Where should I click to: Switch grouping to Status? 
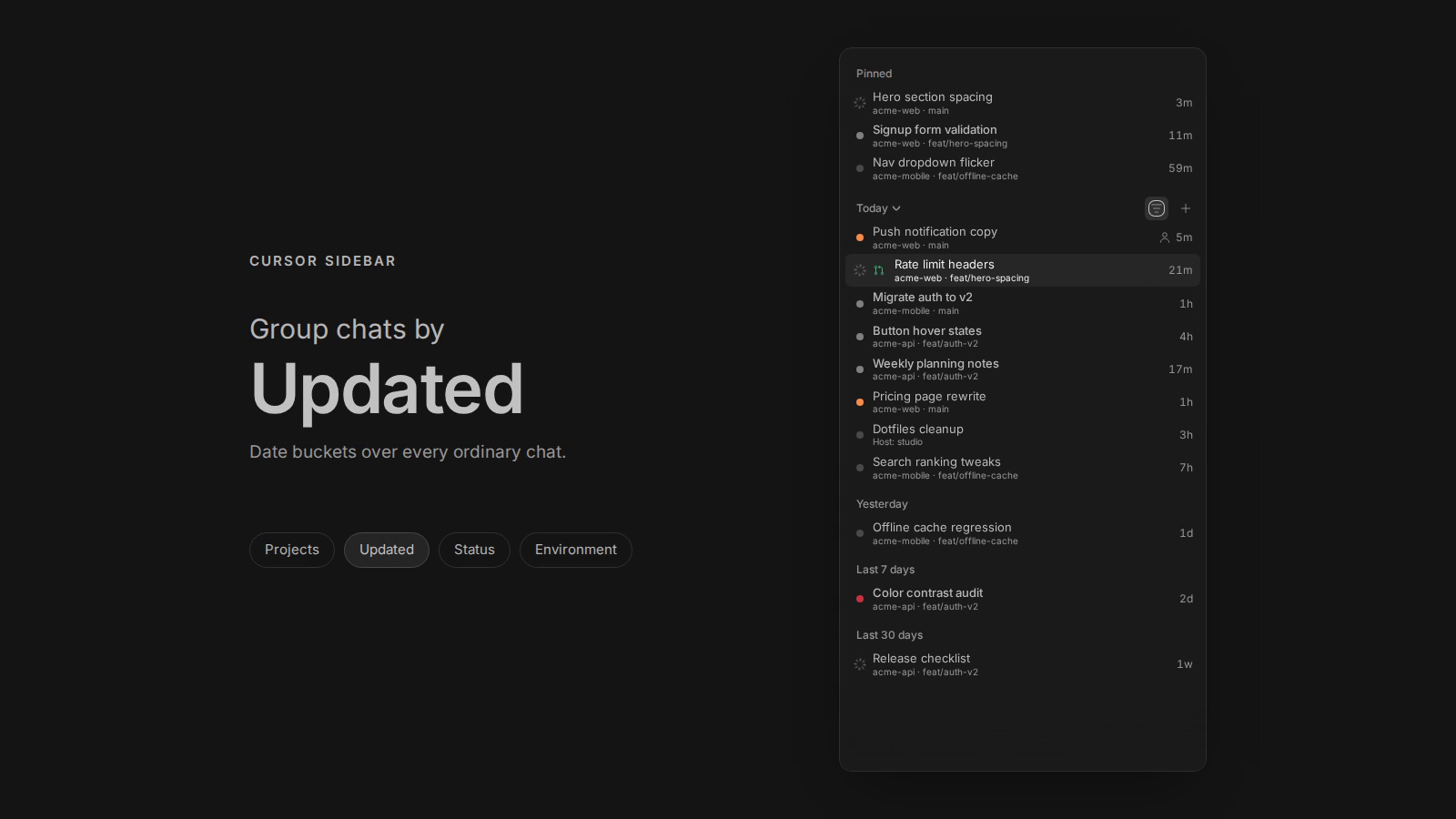point(474,550)
